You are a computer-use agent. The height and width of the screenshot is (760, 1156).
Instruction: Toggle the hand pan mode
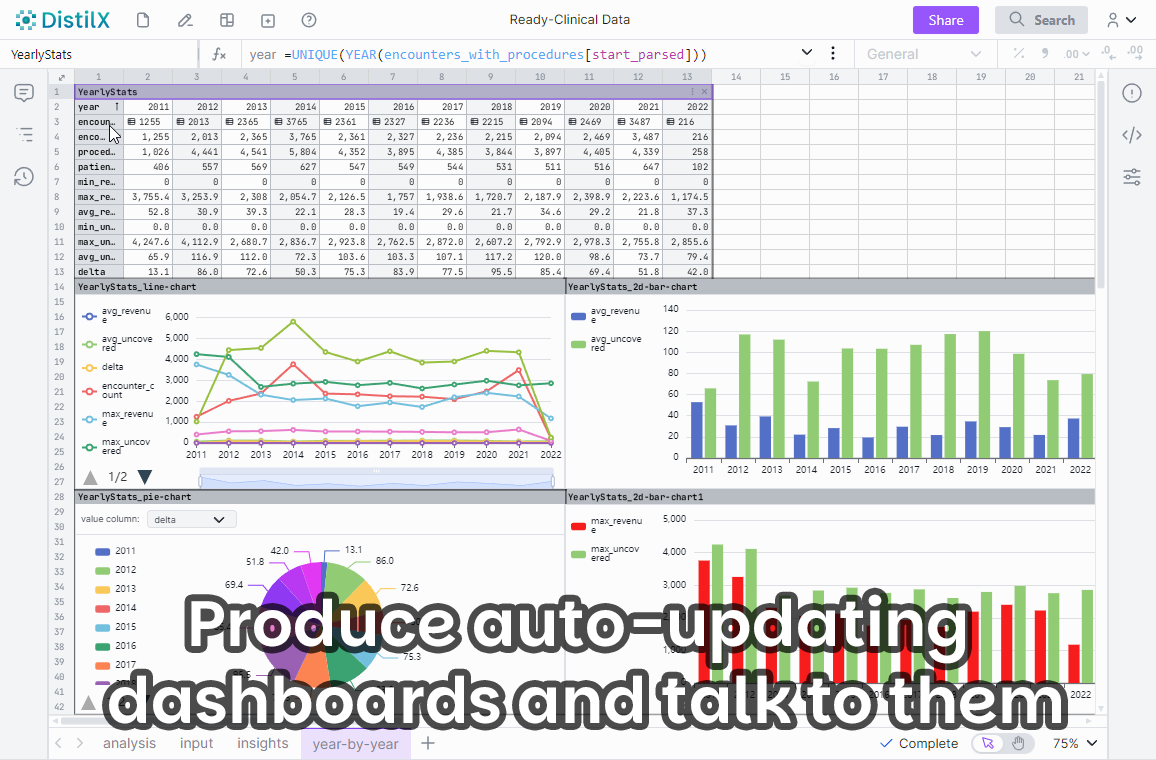1018,743
